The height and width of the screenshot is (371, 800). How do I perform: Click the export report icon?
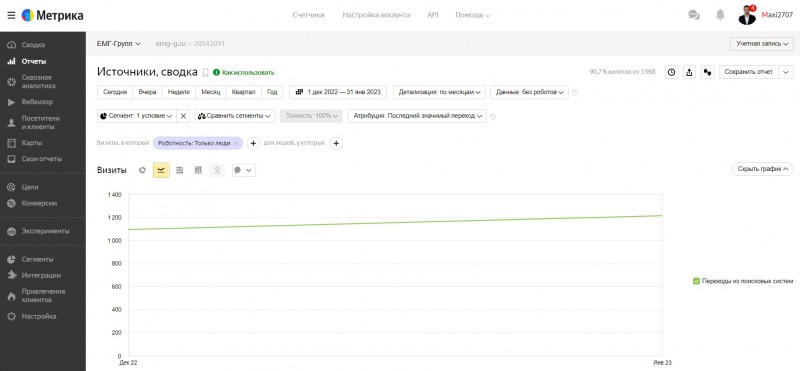689,72
